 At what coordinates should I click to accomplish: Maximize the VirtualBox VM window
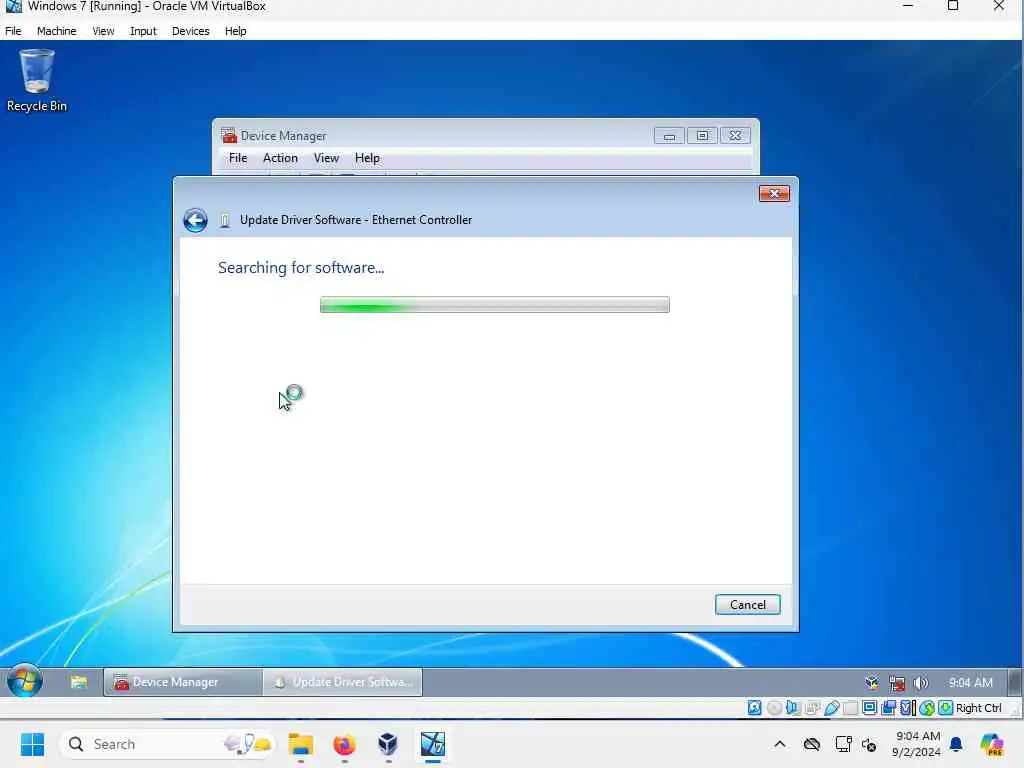[953, 6]
